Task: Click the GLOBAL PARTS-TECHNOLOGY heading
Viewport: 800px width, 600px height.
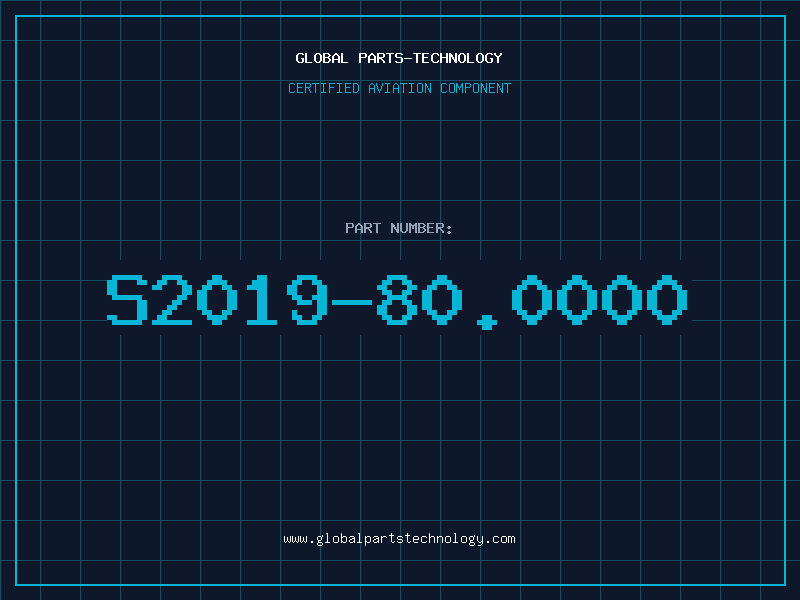Action: pos(399,58)
